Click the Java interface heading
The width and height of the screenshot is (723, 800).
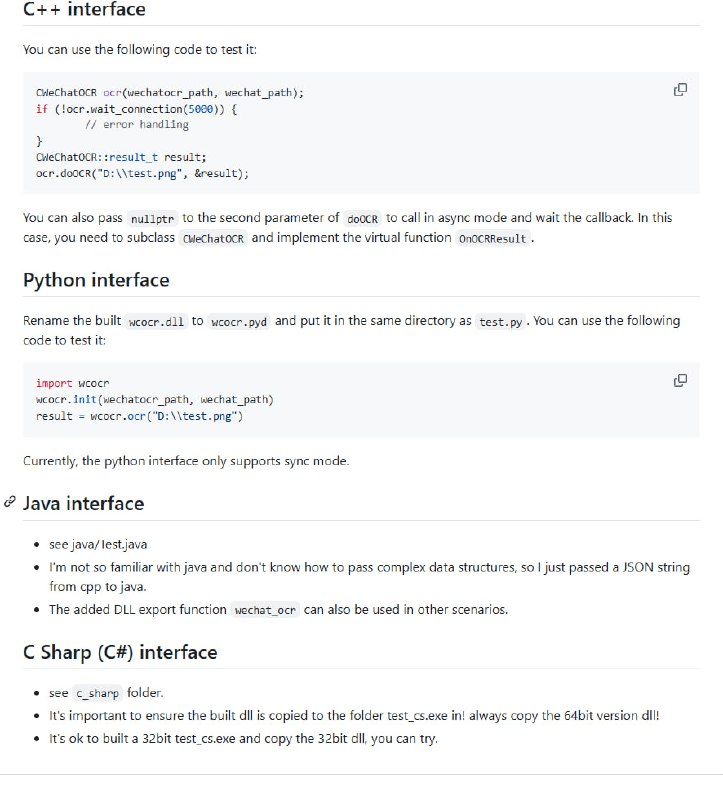click(83, 503)
